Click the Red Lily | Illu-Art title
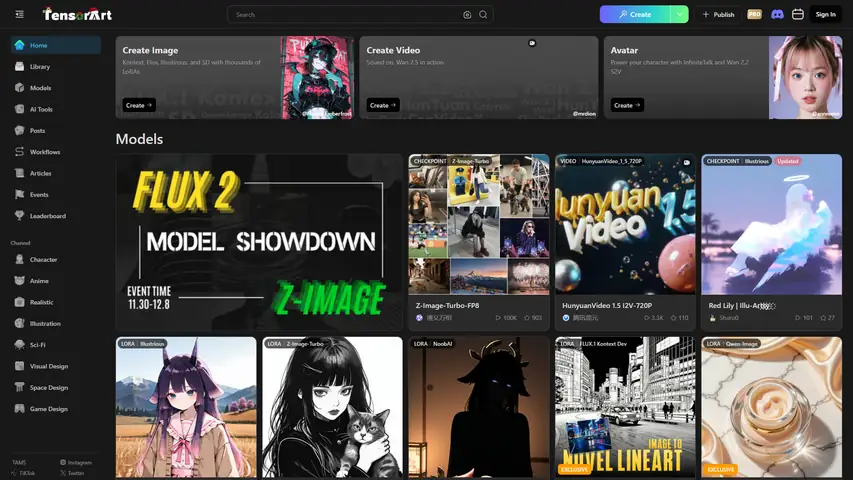Screen dimensions: 853x480 [x=741, y=306]
